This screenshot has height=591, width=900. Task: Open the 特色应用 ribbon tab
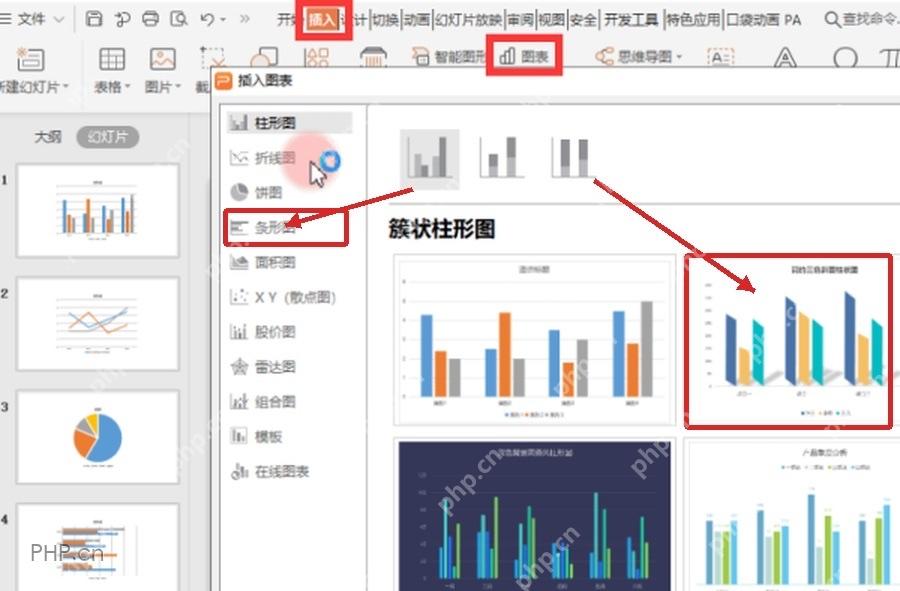[x=693, y=20]
